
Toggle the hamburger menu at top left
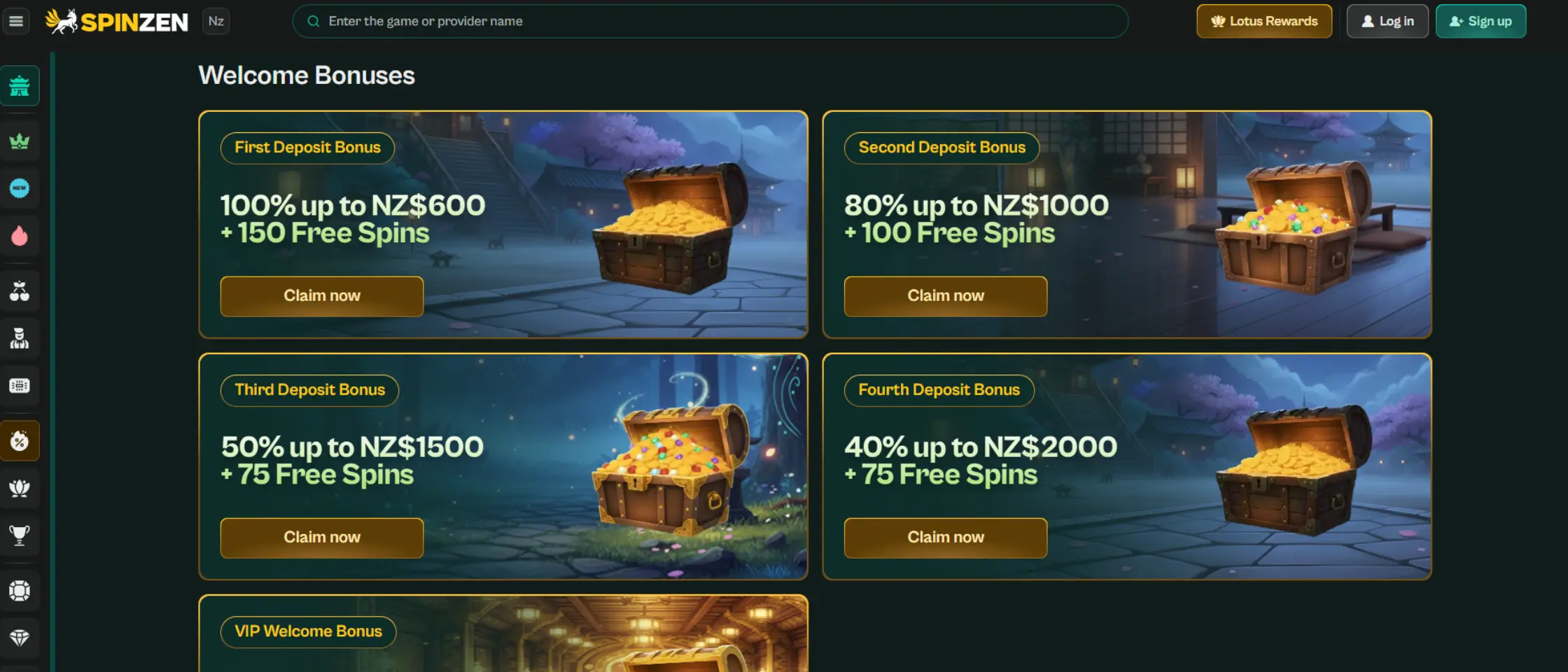16,21
